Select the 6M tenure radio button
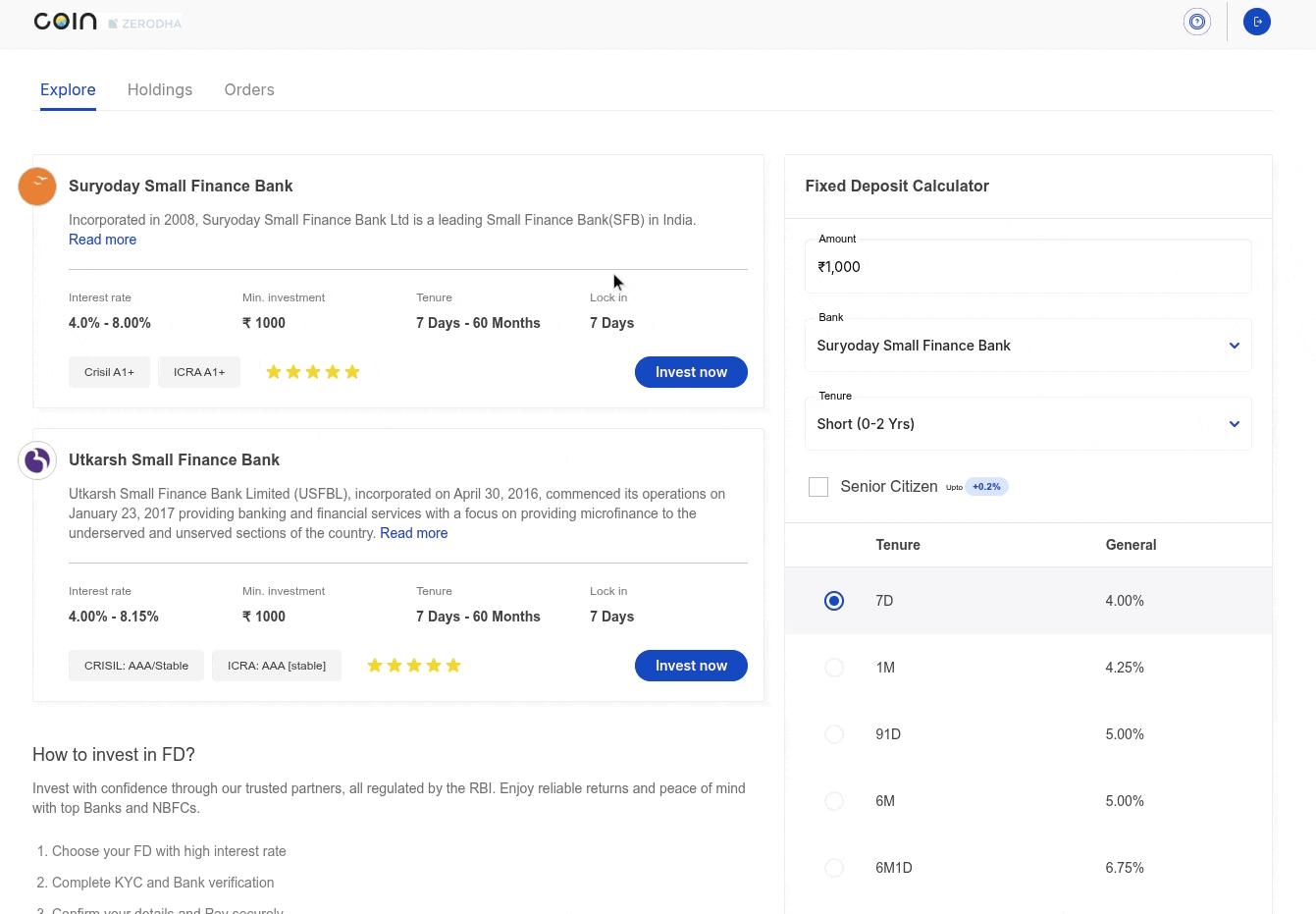This screenshot has width=1316, height=914. (834, 801)
